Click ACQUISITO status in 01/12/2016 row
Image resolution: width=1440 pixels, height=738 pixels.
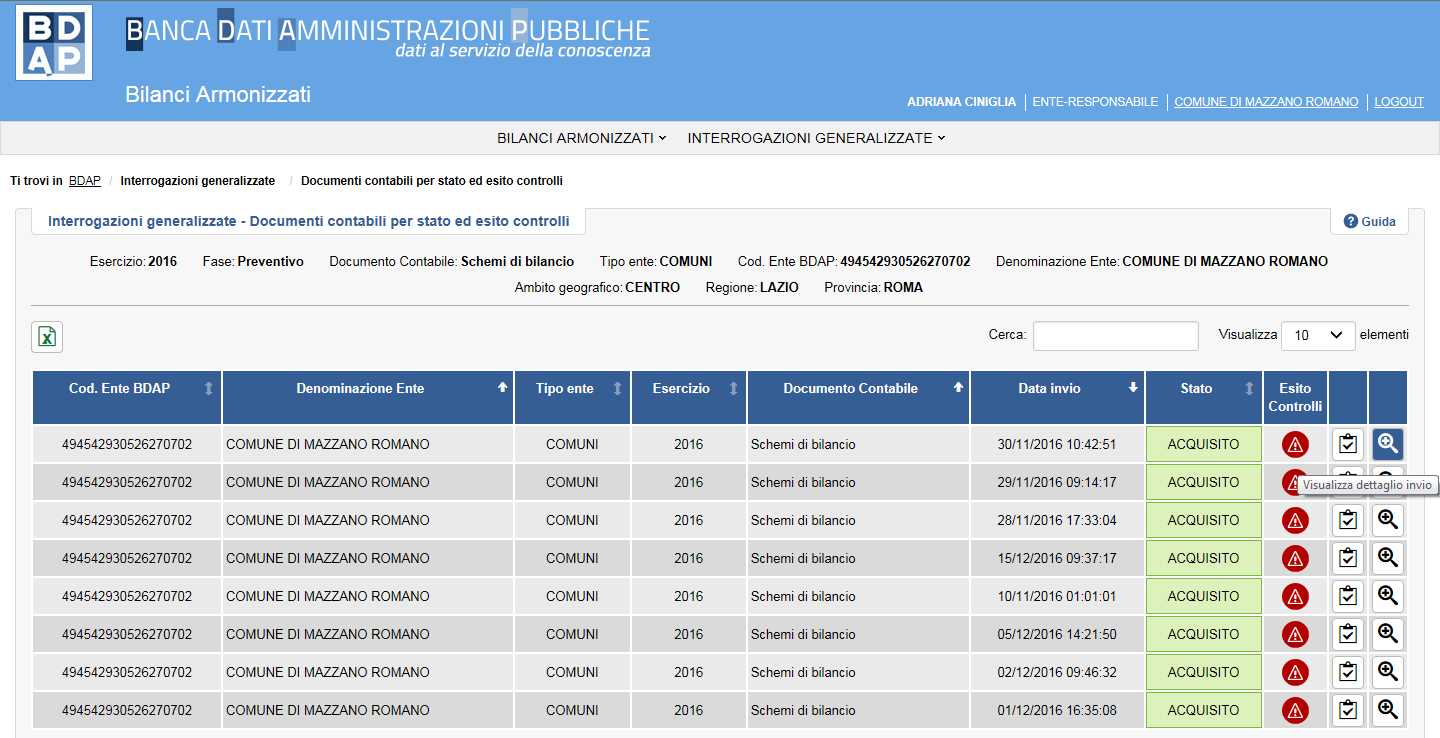click(1204, 710)
